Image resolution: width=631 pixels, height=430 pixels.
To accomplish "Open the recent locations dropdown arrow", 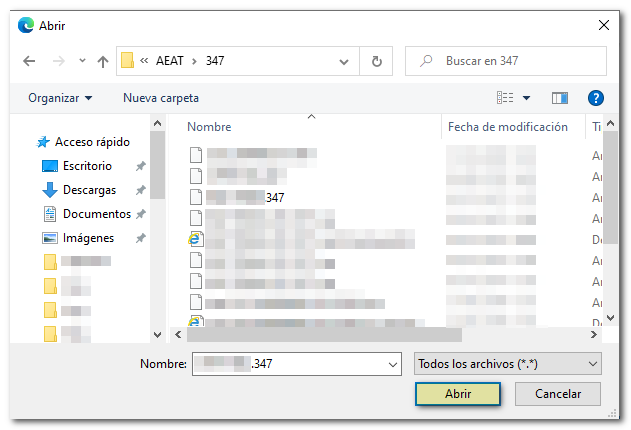I will click(x=82, y=61).
